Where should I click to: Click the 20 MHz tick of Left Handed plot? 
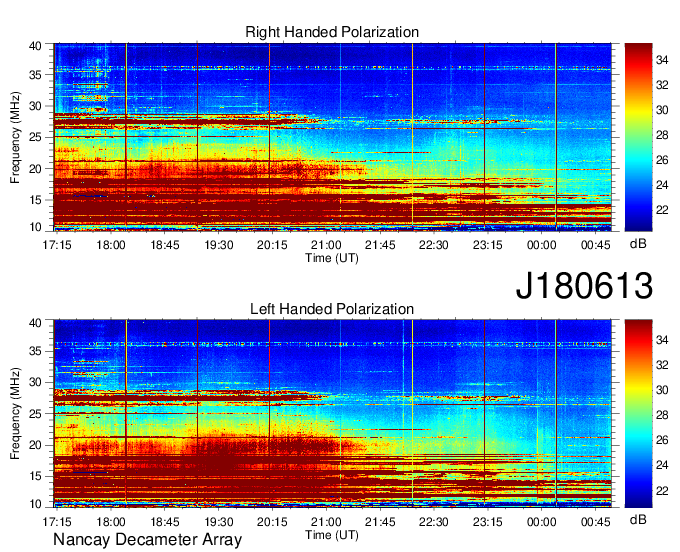pos(36,445)
